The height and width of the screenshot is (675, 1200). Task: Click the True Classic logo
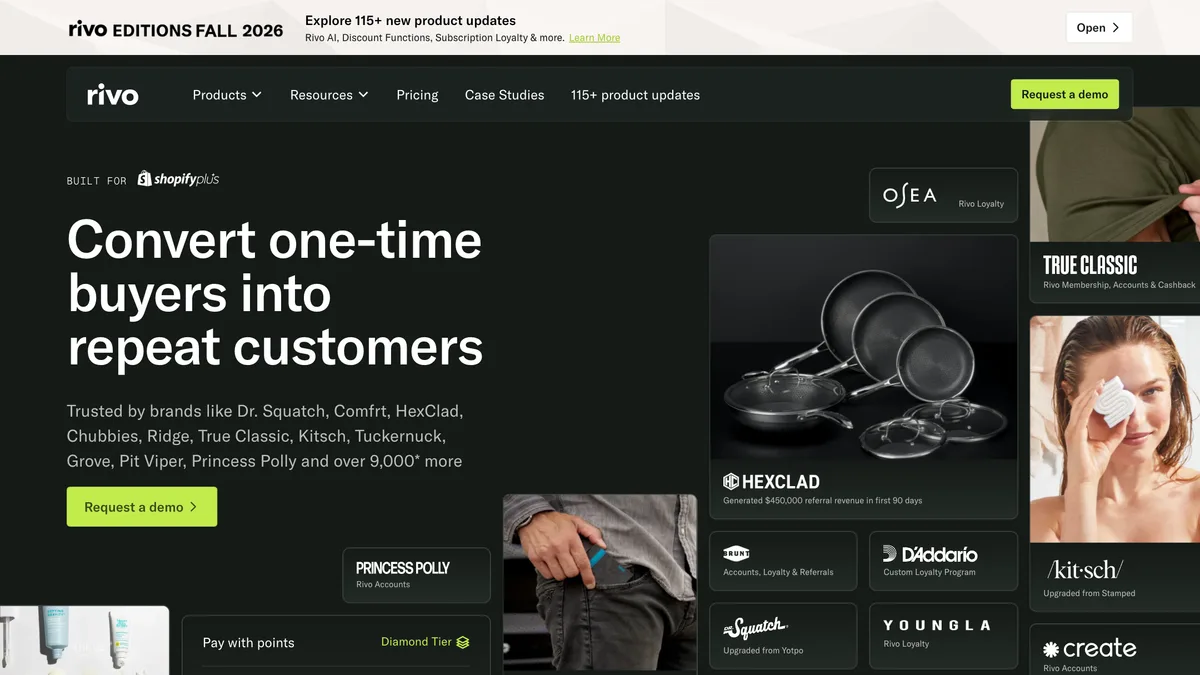[x=1090, y=265]
